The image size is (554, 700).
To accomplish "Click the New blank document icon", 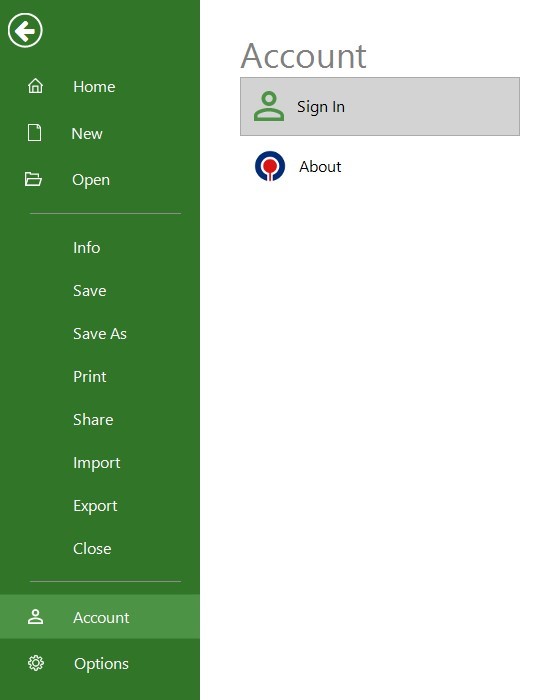I will 34,133.
